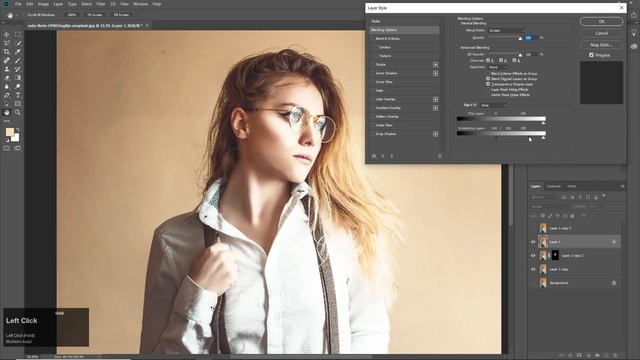Select the Path Selection tool
The image size is (640, 360).
7,104
